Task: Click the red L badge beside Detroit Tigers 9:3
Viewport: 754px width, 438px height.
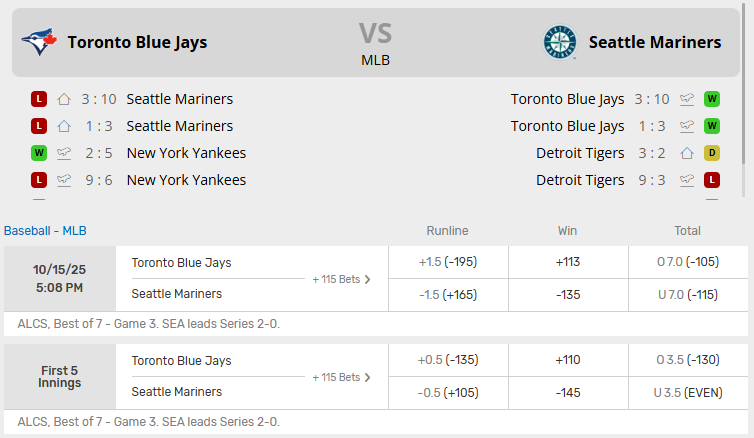Action: 712,180
